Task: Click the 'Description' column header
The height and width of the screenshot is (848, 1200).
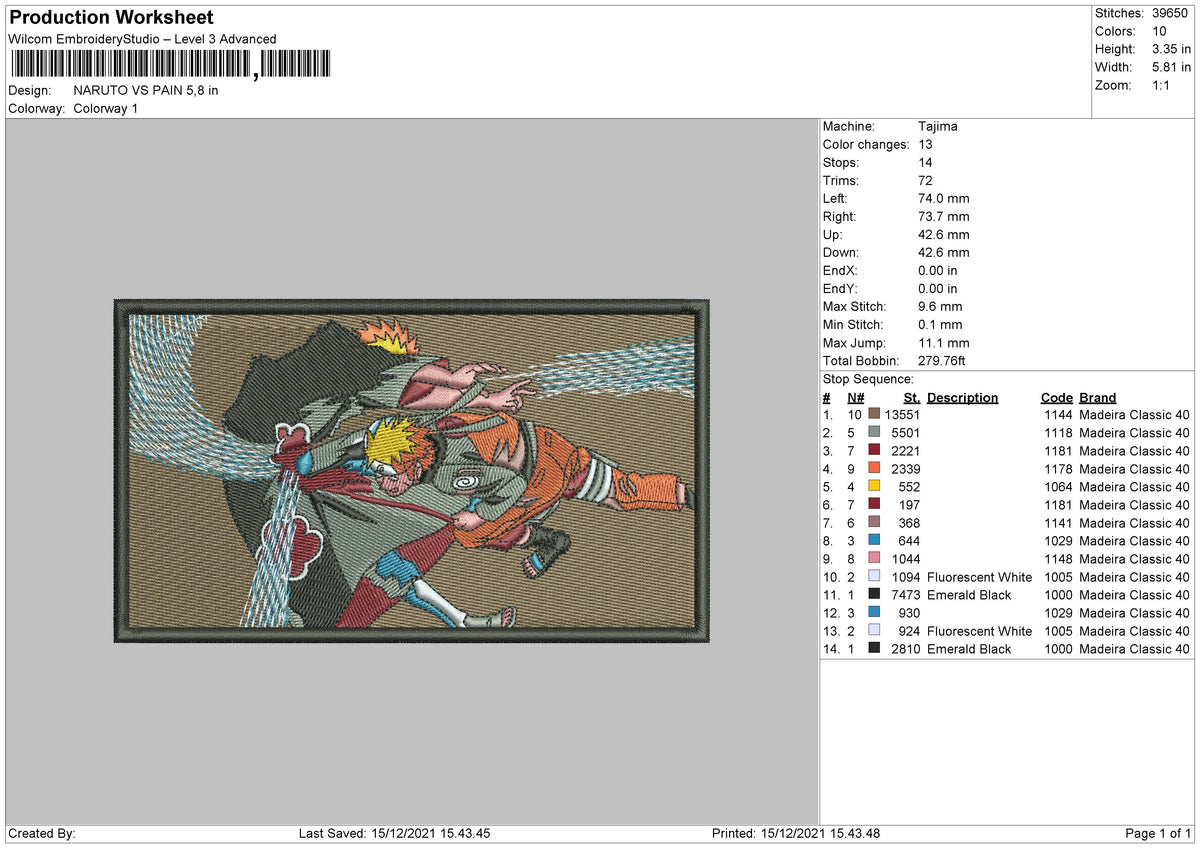Action: pos(962,397)
